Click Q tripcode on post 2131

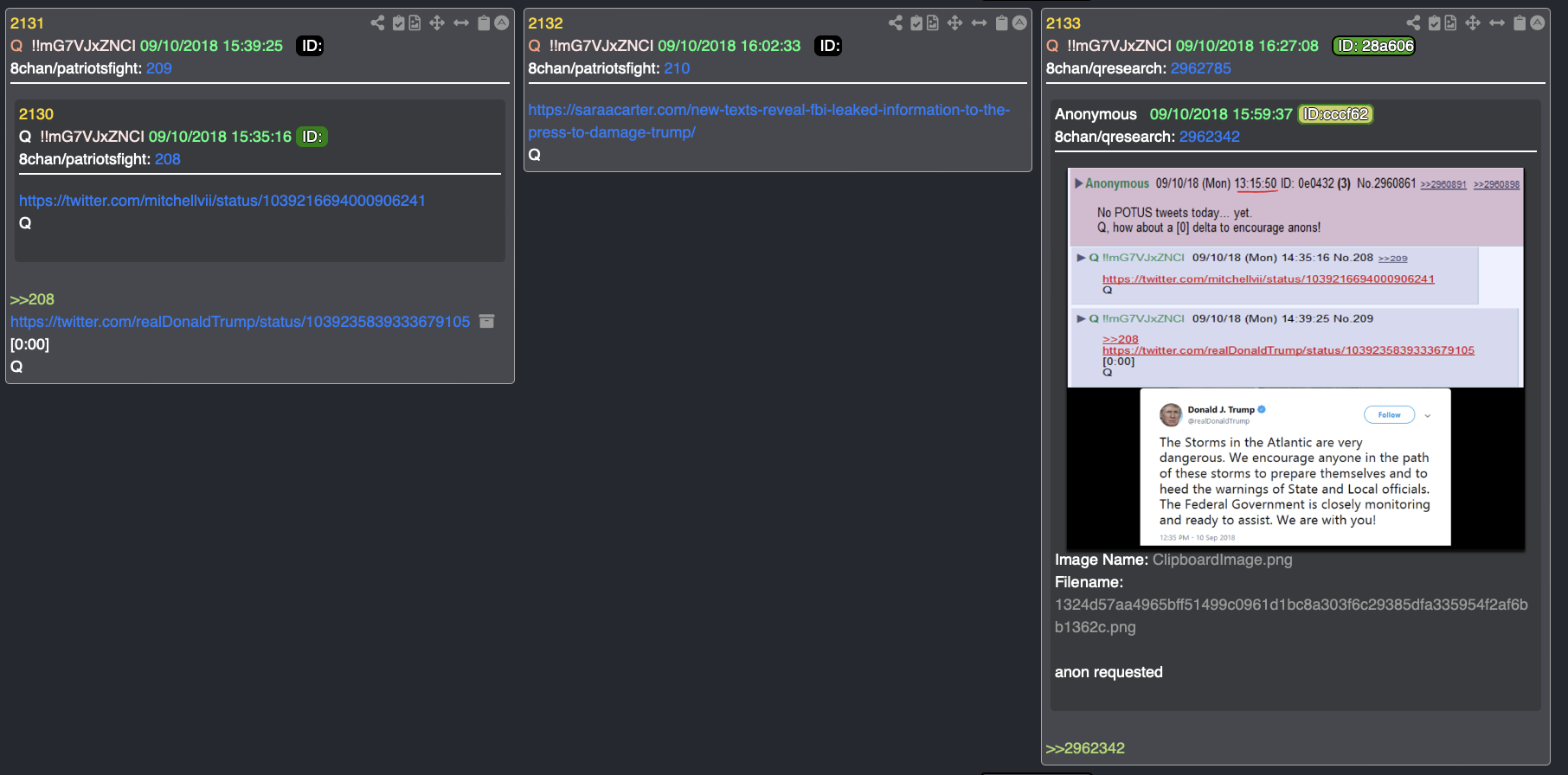point(83,46)
